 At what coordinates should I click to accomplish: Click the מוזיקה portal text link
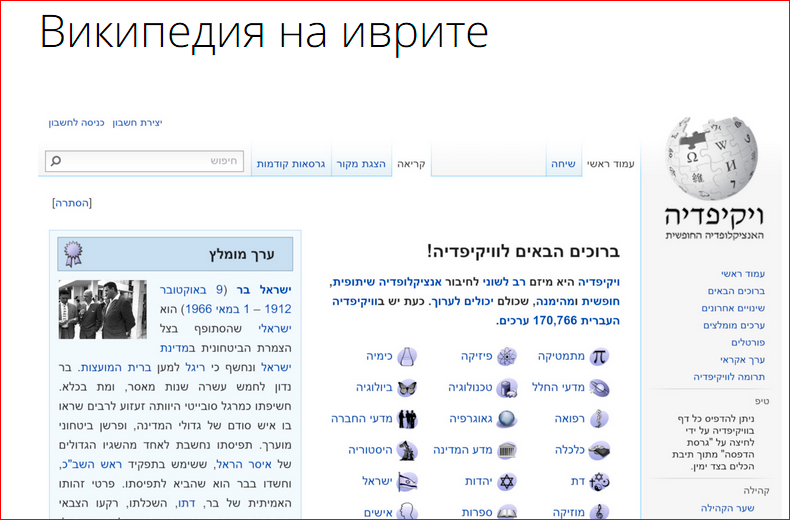tap(569, 512)
